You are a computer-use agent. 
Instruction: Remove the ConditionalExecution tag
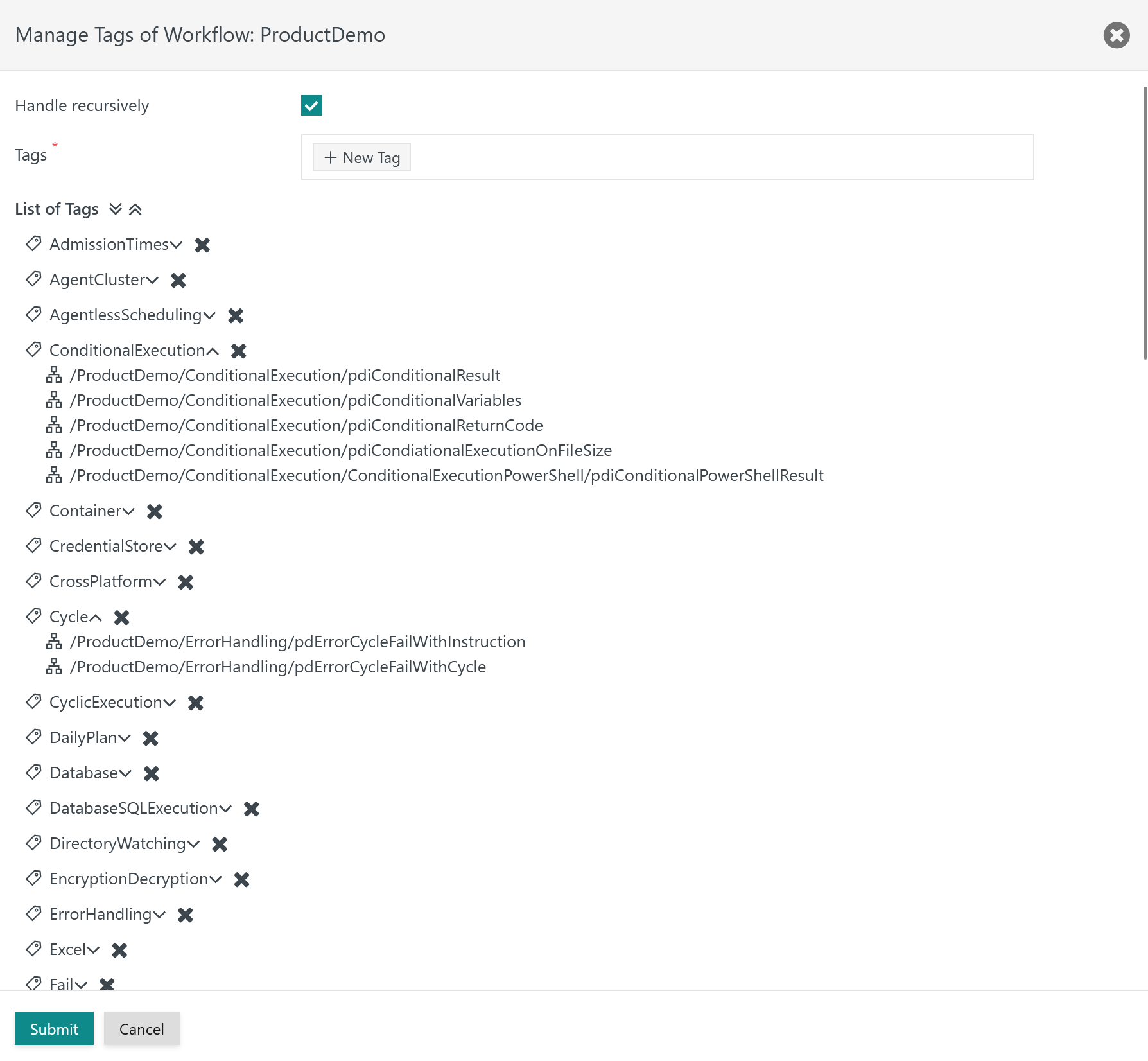pyautogui.click(x=239, y=351)
